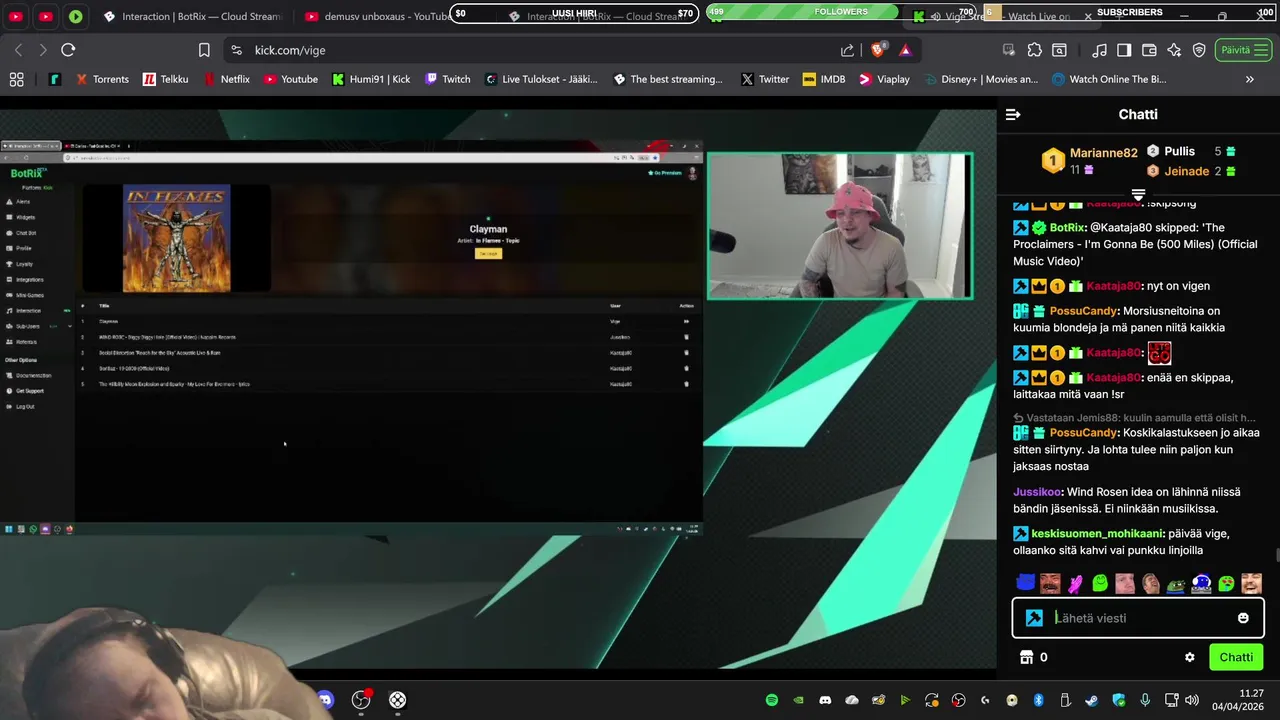
Task: Open the Torrents bookmark
Action: 102,79
